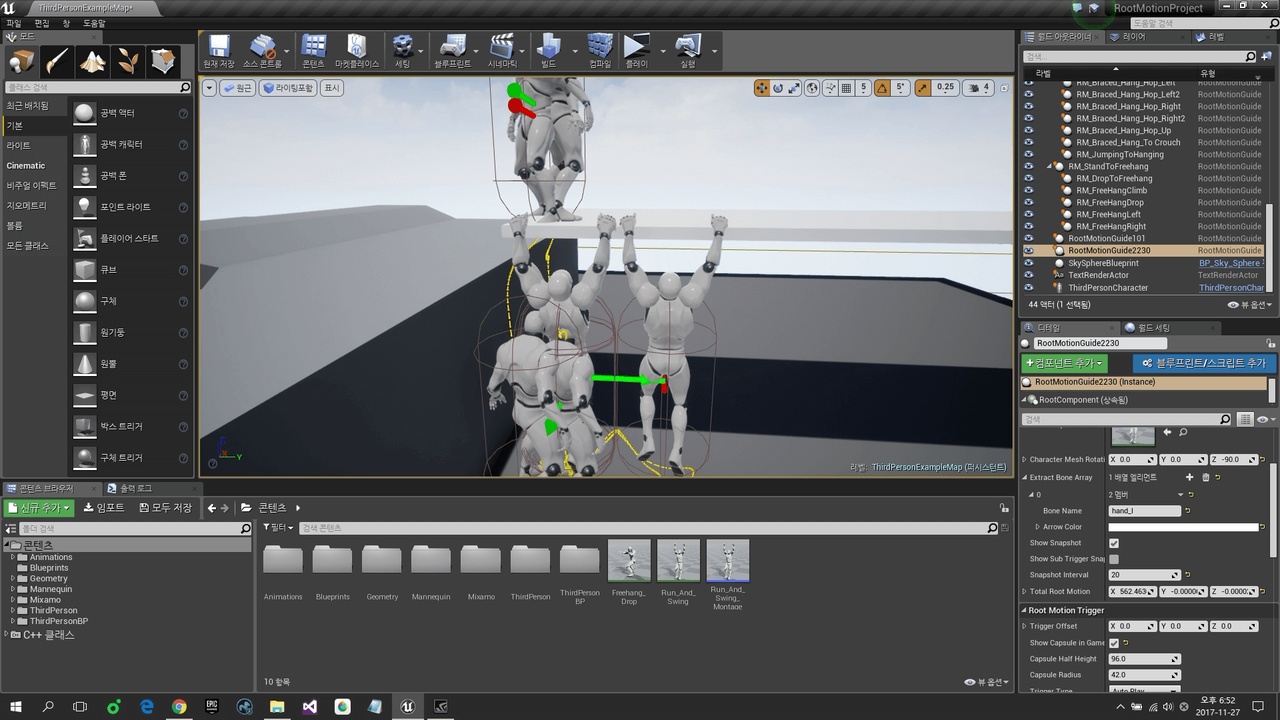Open the Trigger Type dropdown
This screenshot has height=720, width=1280.
[x=1143, y=690]
